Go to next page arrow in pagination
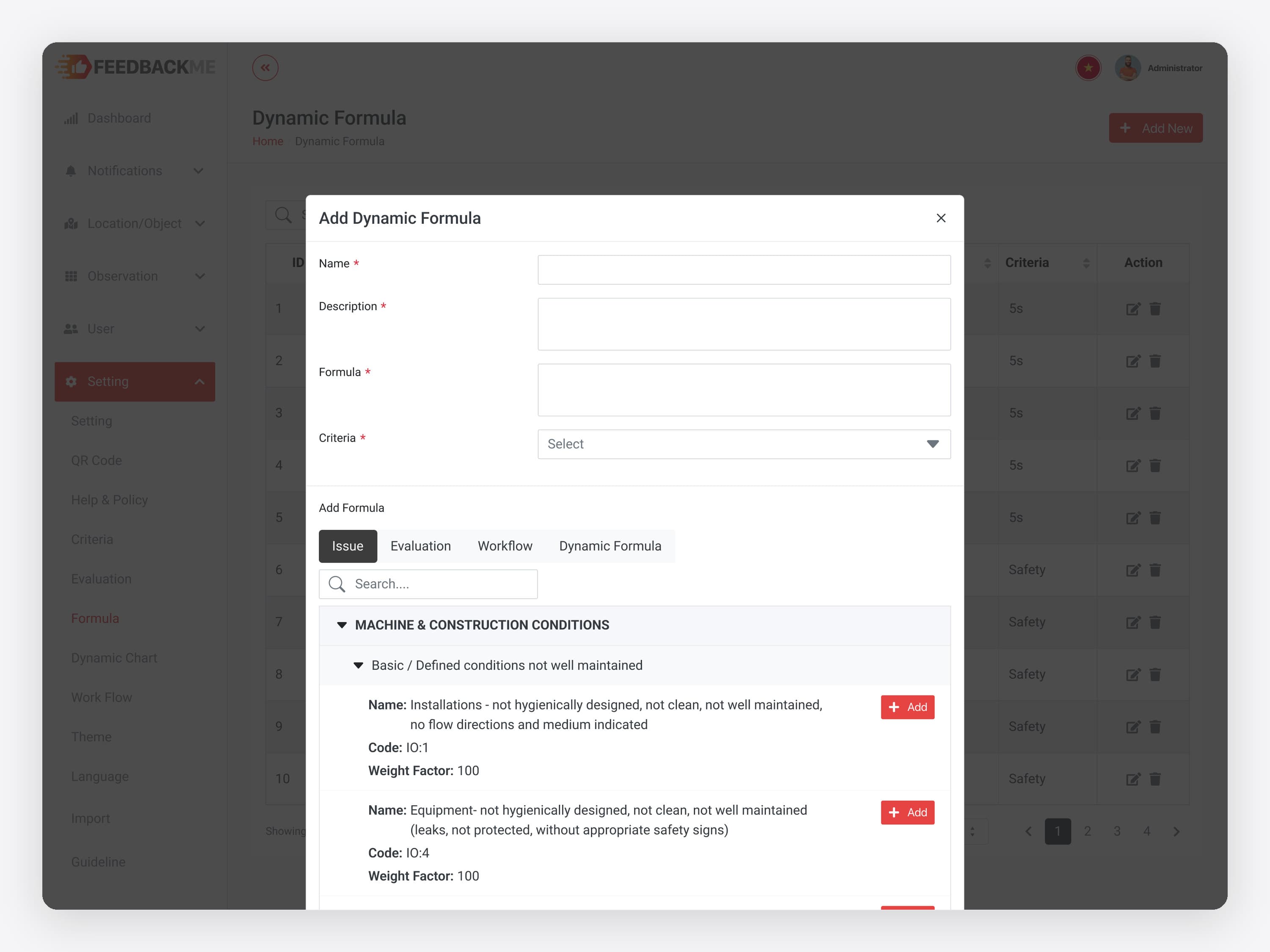This screenshot has width=1270, height=952. point(1176,831)
